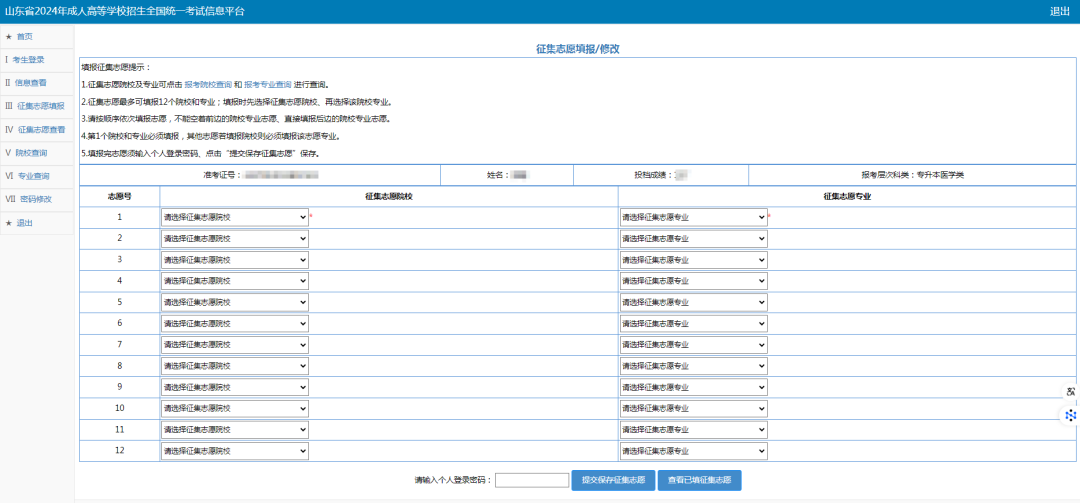Open 专业查询 sidebar item
Image resolution: width=1080 pixels, height=503 pixels.
pos(34,176)
